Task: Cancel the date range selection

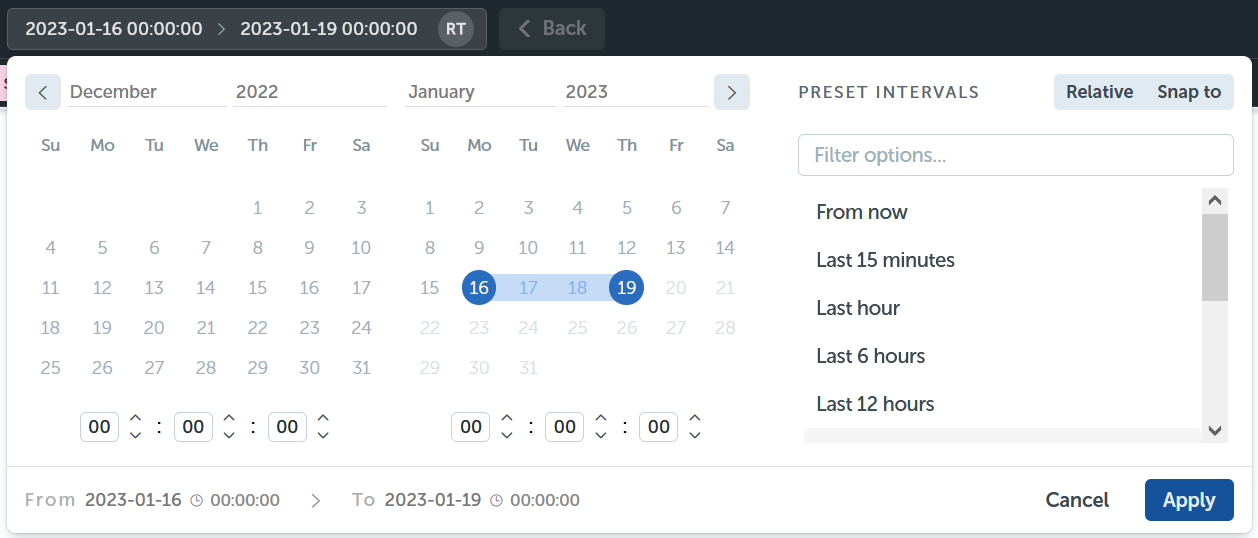Action: pyautogui.click(x=1077, y=500)
